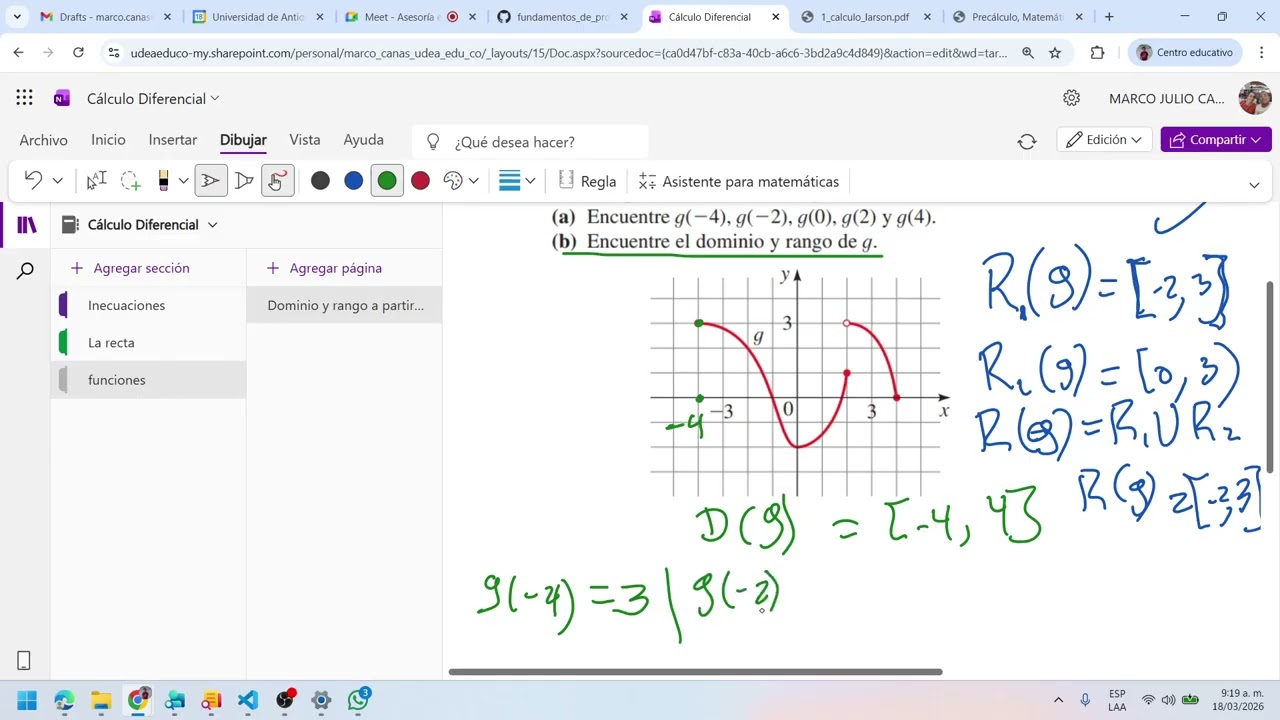Screen dimensions: 1280x720
Task: Open Asistente para matemáticas
Action: tap(739, 181)
